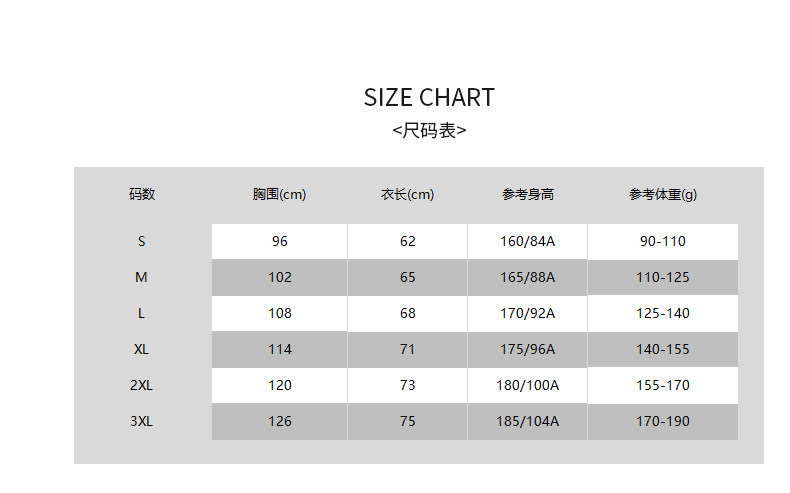Screen dimensions: 790x493
Task: Click weight cell 125-140
Action: tap(662, 313)
